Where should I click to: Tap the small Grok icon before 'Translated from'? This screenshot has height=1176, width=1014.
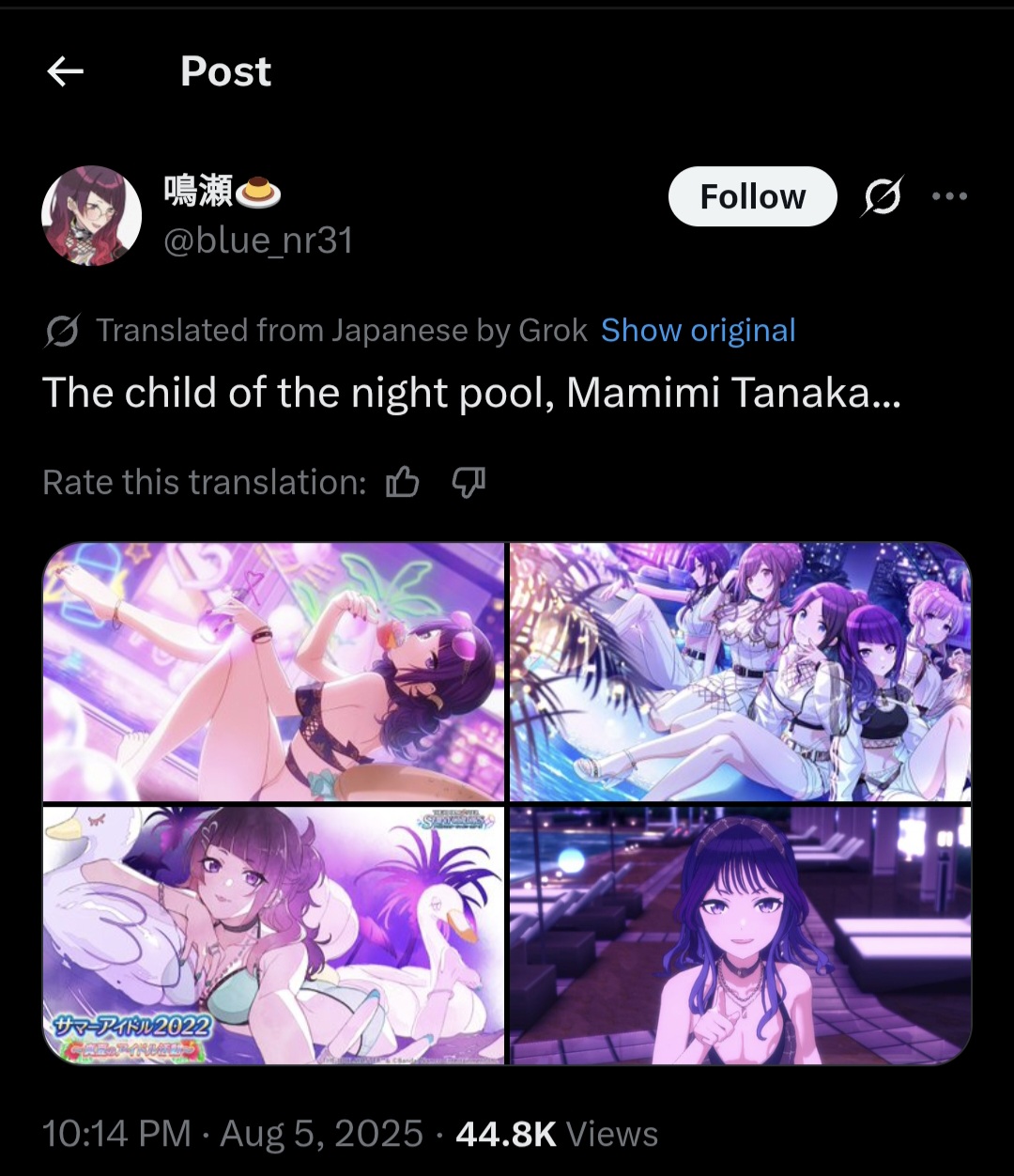pos(62,332)
